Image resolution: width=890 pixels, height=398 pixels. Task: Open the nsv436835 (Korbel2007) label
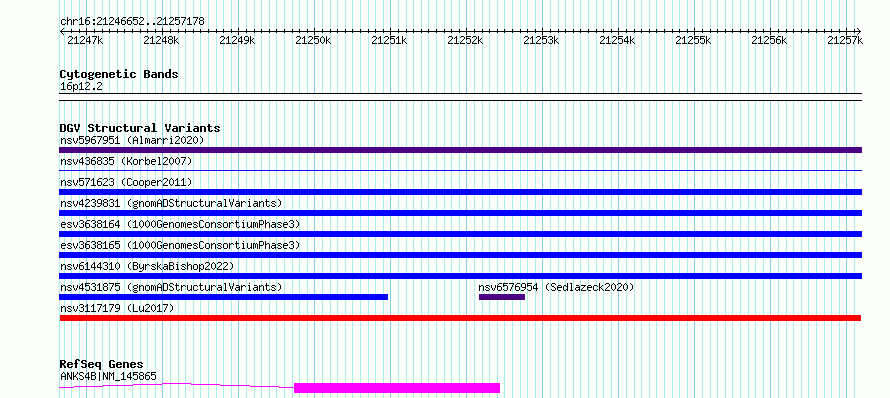126,161
